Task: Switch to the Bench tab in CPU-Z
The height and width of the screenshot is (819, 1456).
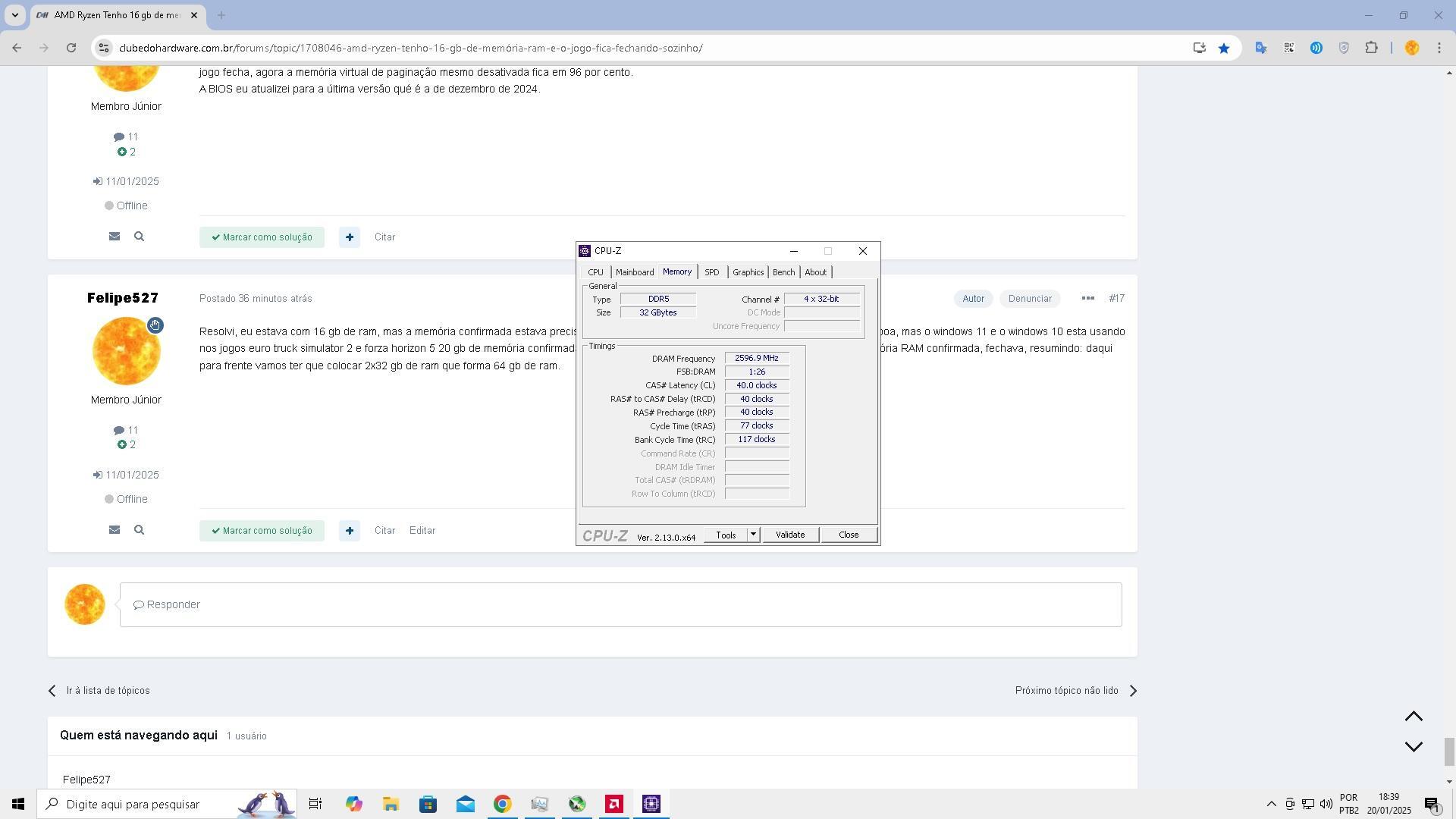Action: 783,272
